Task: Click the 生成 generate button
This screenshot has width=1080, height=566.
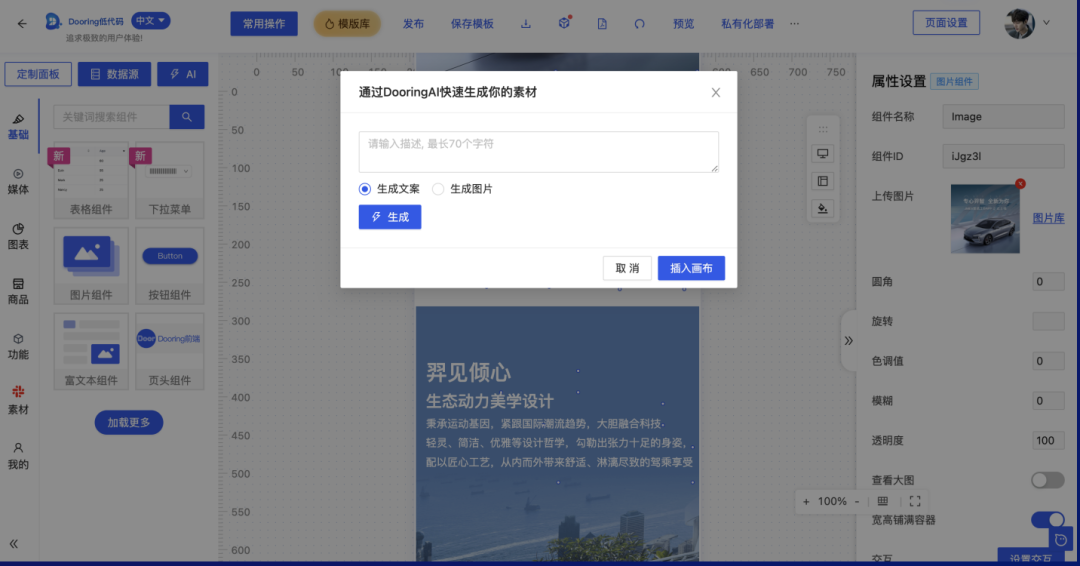Action: pyautogui.click(x=390, y=217)
